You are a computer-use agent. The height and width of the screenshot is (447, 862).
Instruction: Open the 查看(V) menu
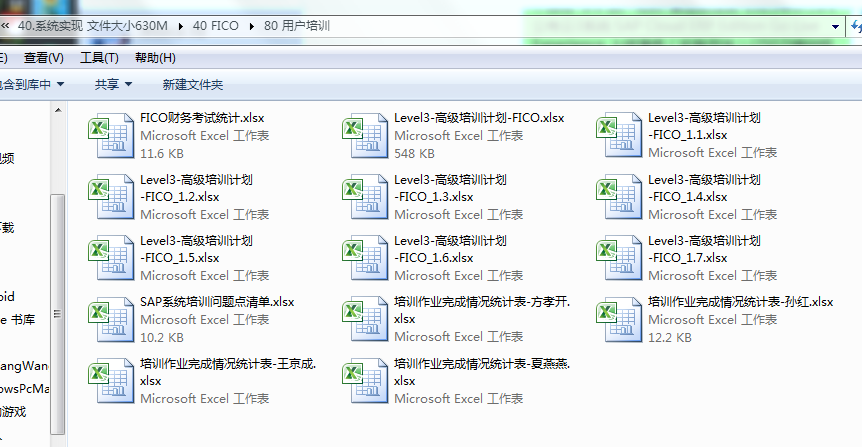(43, 58)
